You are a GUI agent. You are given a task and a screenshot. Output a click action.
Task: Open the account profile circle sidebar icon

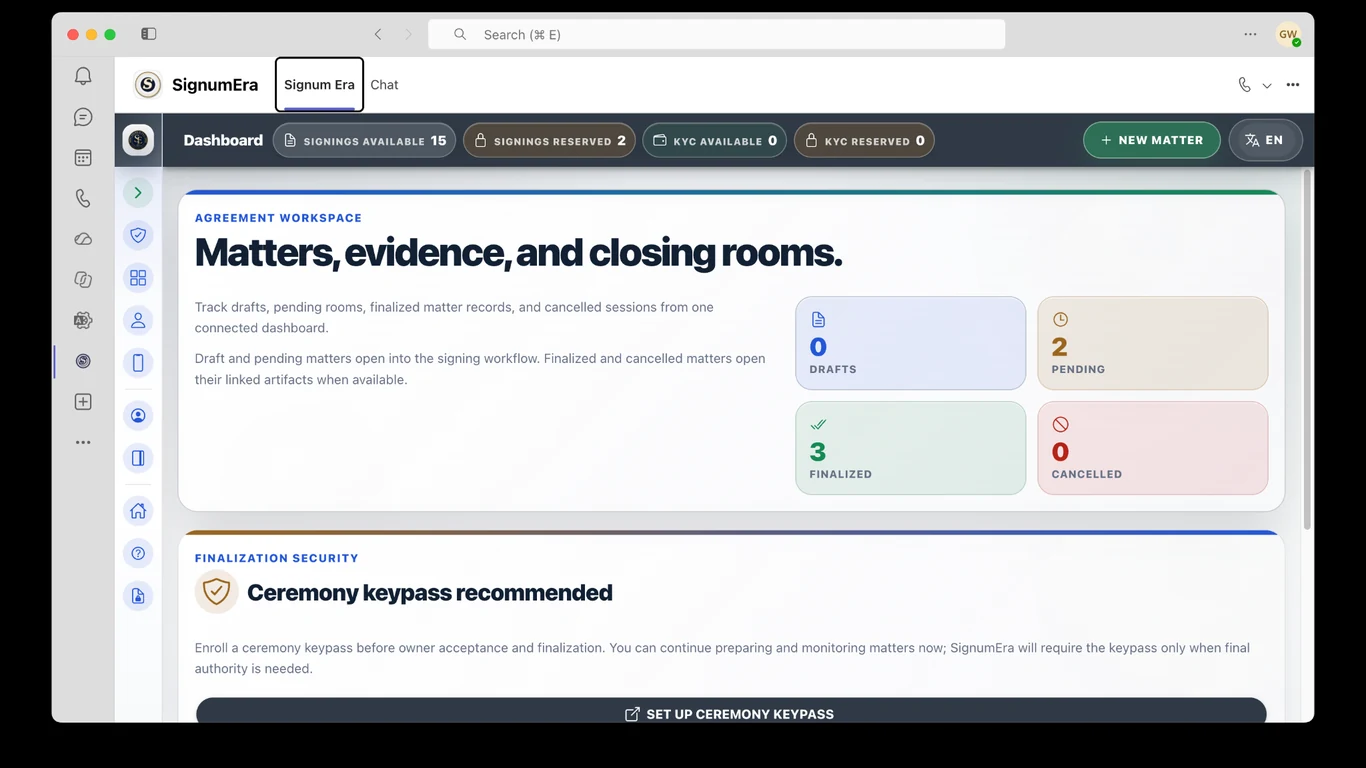[x=138, y=415]
